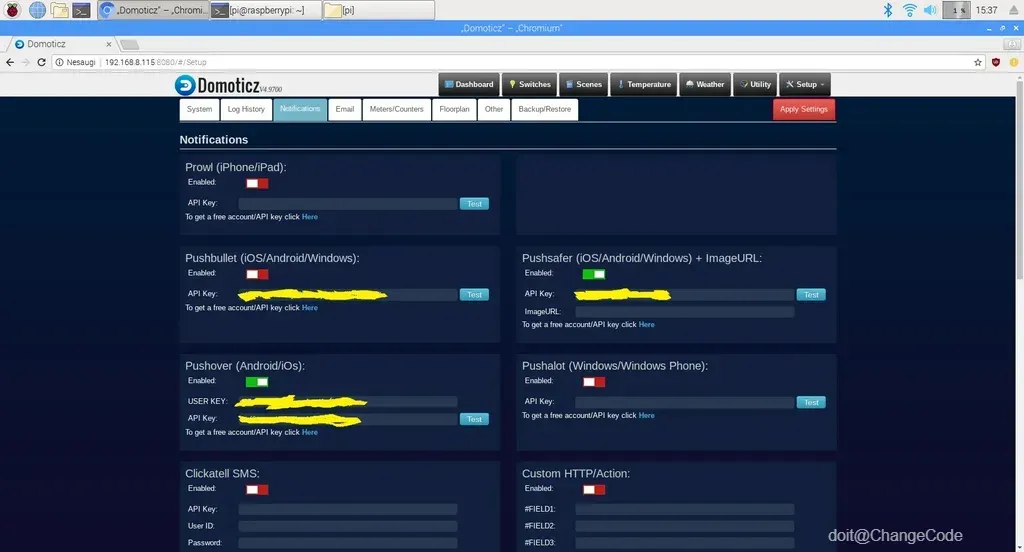Image resolution: width=1024 pixels, height=552 pixels.
Task: Open the Pushbullet free account Here link
Action: coord(310,308)
